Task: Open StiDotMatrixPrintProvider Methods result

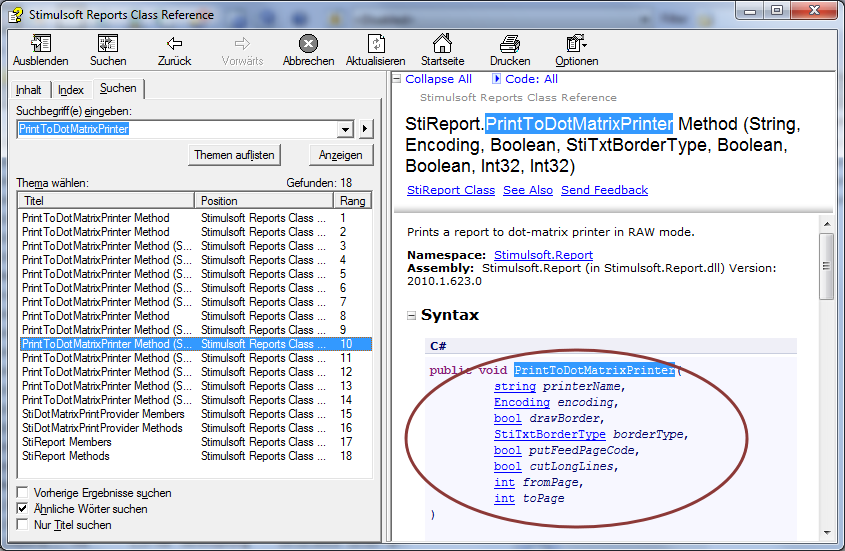Action: tap(196, 428)
